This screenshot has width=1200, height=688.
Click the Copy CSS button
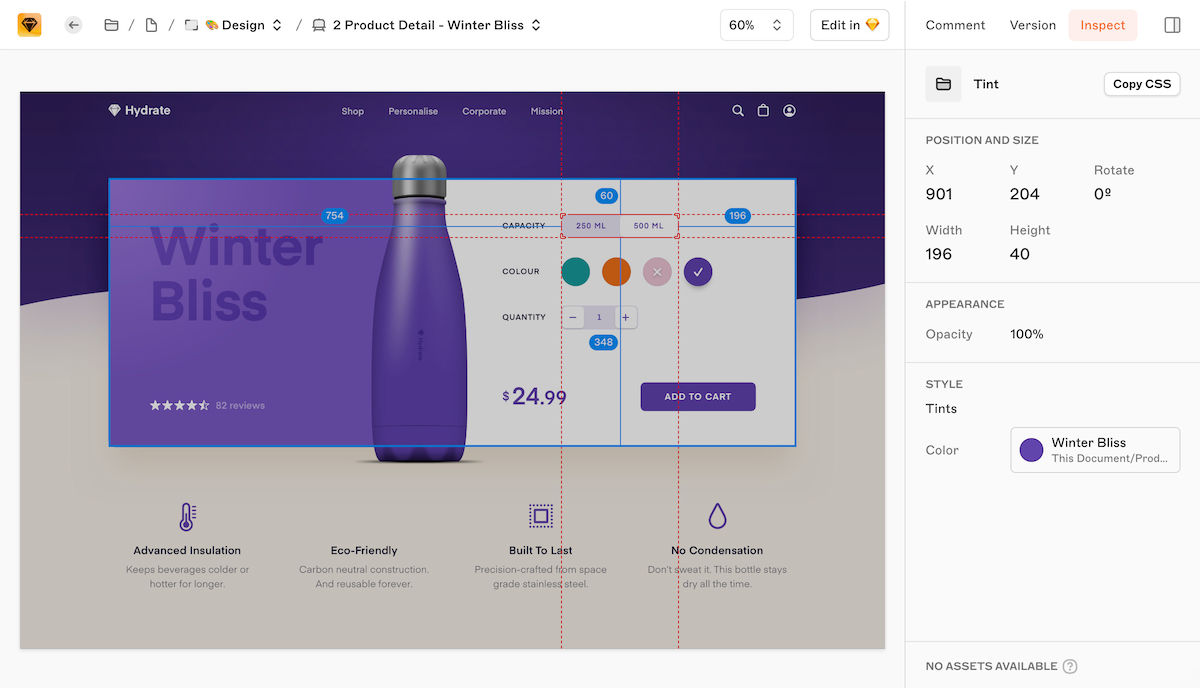(1141, 84)
